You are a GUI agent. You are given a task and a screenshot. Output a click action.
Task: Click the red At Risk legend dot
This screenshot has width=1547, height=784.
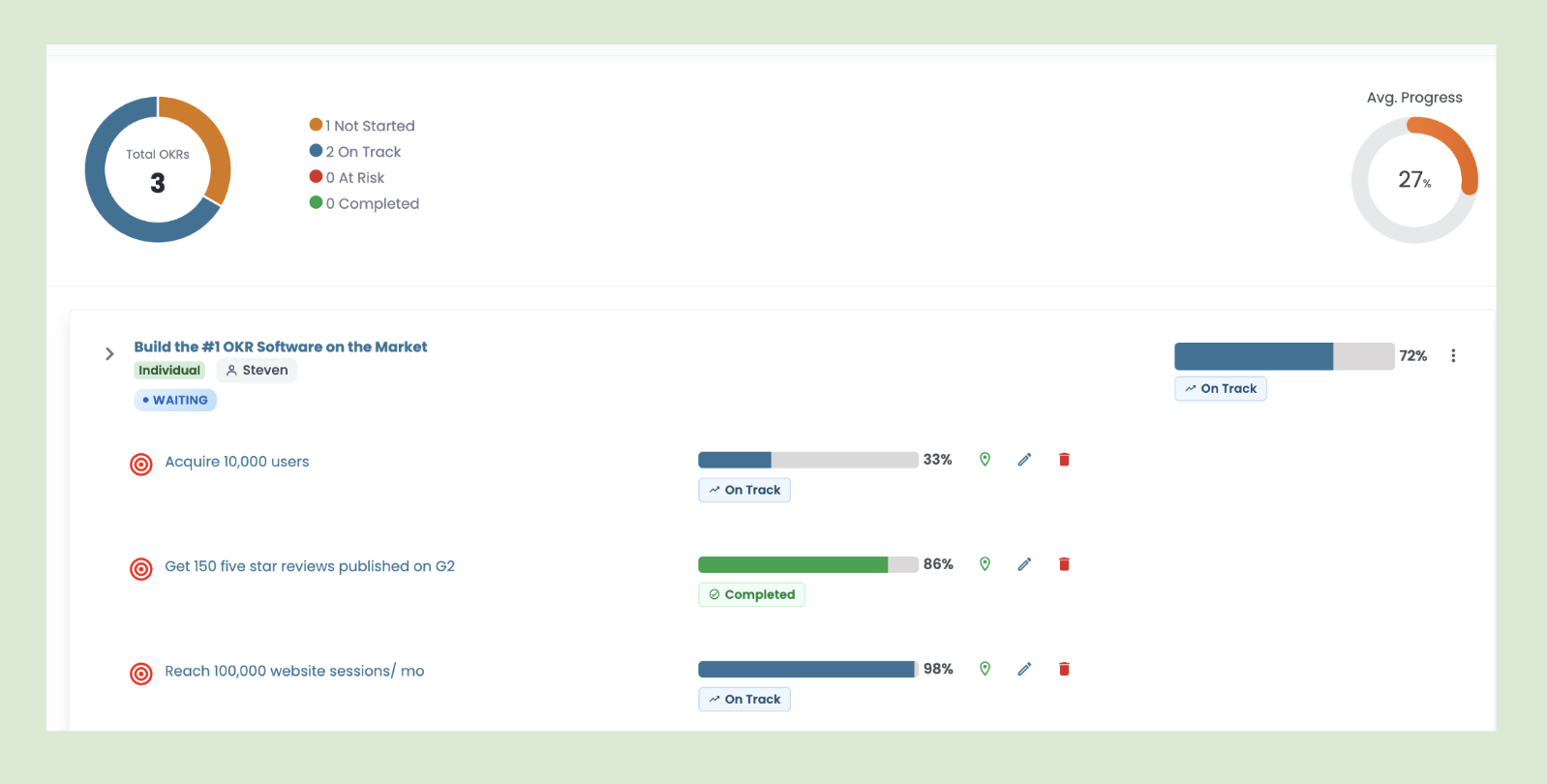click(316, 176)
